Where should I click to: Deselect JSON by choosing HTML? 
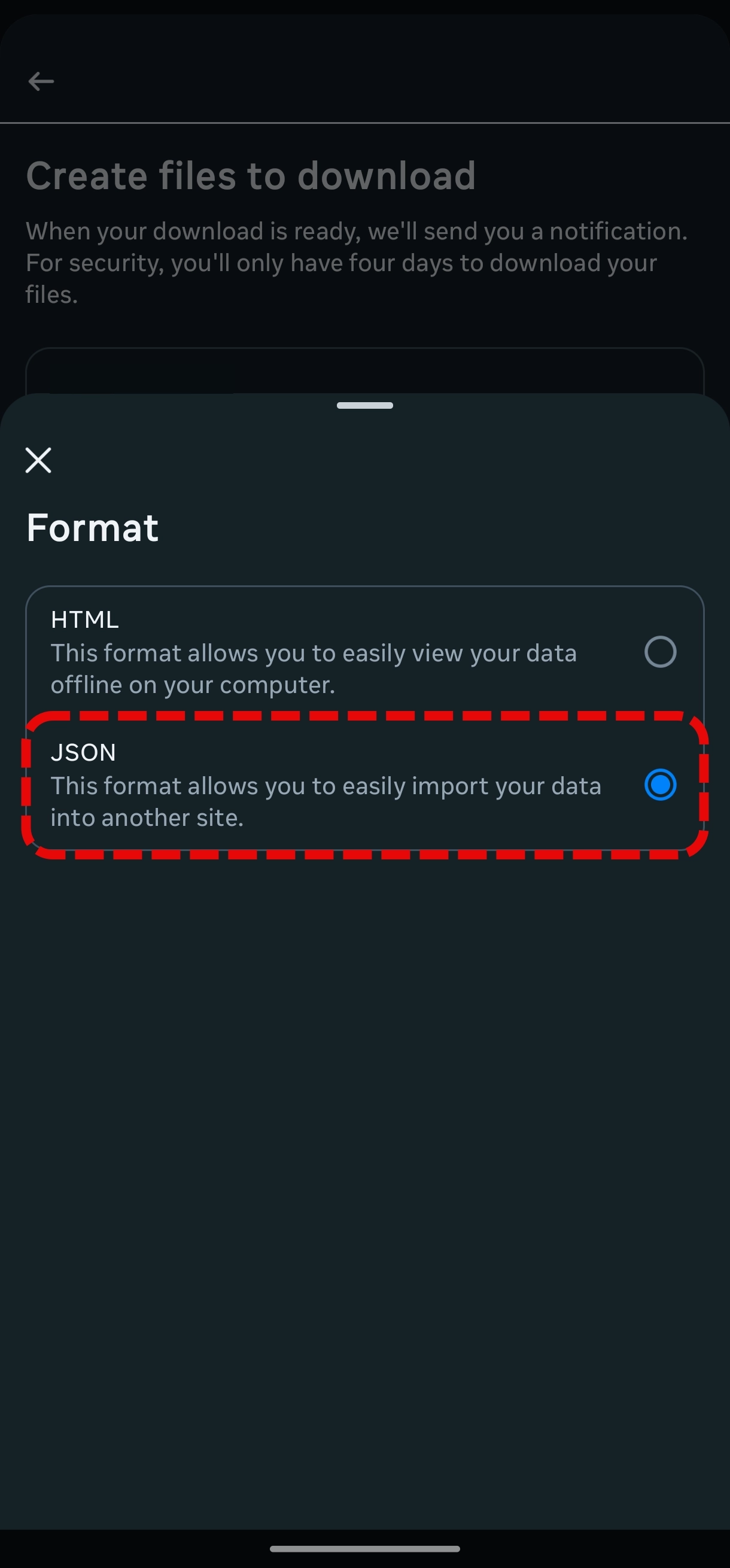[661, 652]
